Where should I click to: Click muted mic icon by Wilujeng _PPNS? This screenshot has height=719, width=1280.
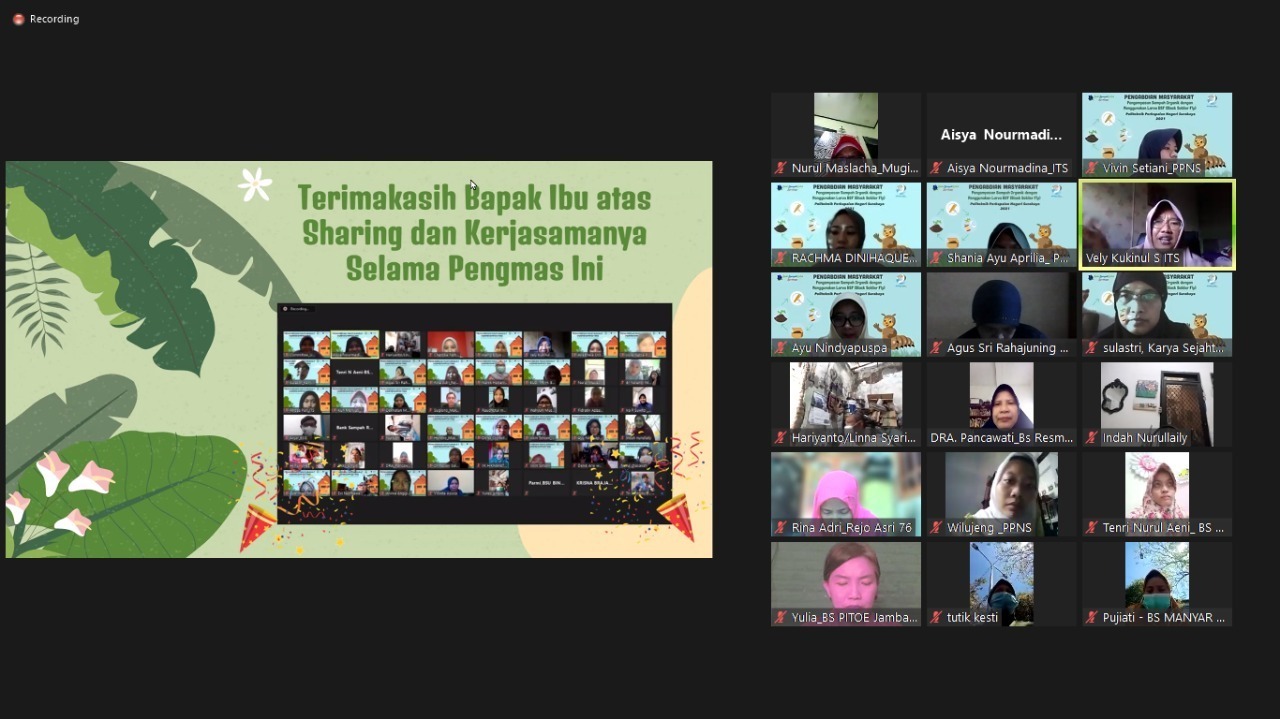(937, 528)
